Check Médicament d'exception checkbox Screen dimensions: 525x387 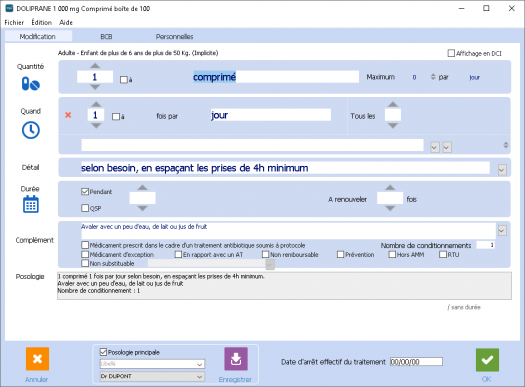(85, 254)
